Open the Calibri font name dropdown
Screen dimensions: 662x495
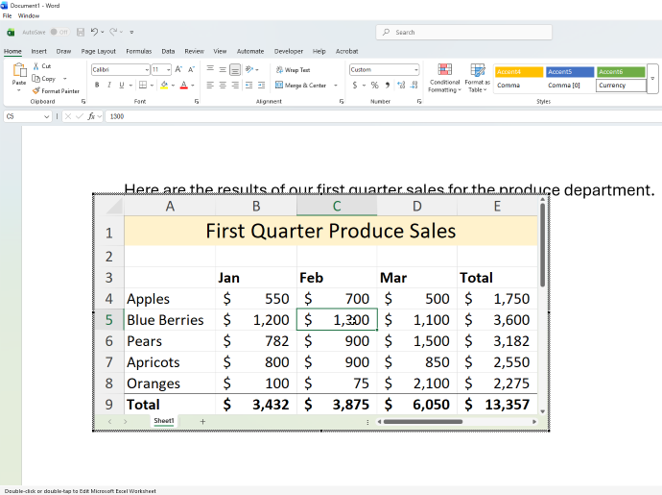147,69
